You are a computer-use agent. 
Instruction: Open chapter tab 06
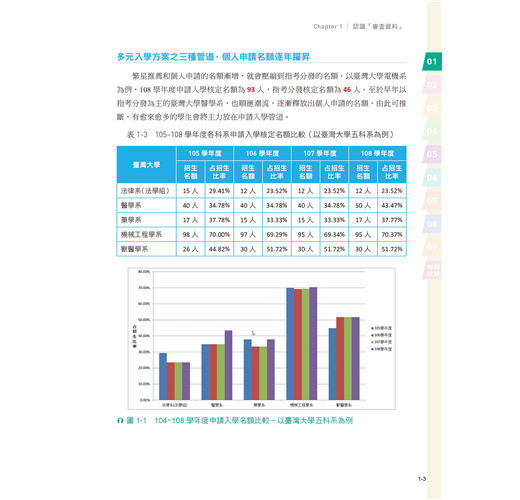click(x=432, y=177)
